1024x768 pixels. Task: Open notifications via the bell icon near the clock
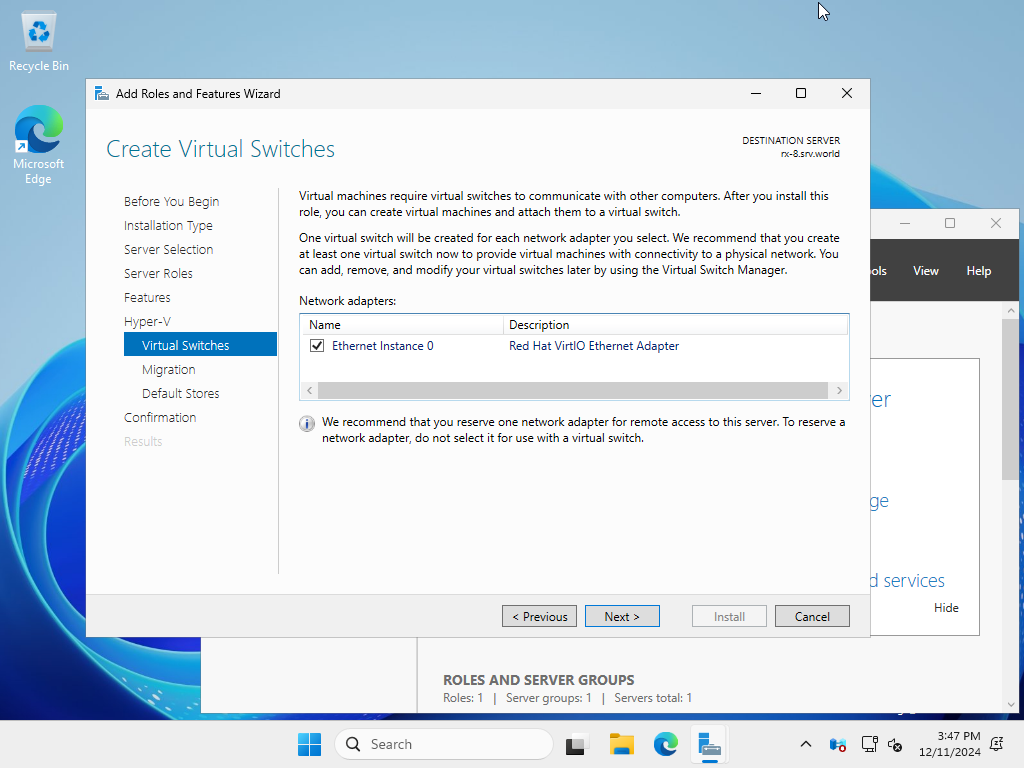pos(995,744)
